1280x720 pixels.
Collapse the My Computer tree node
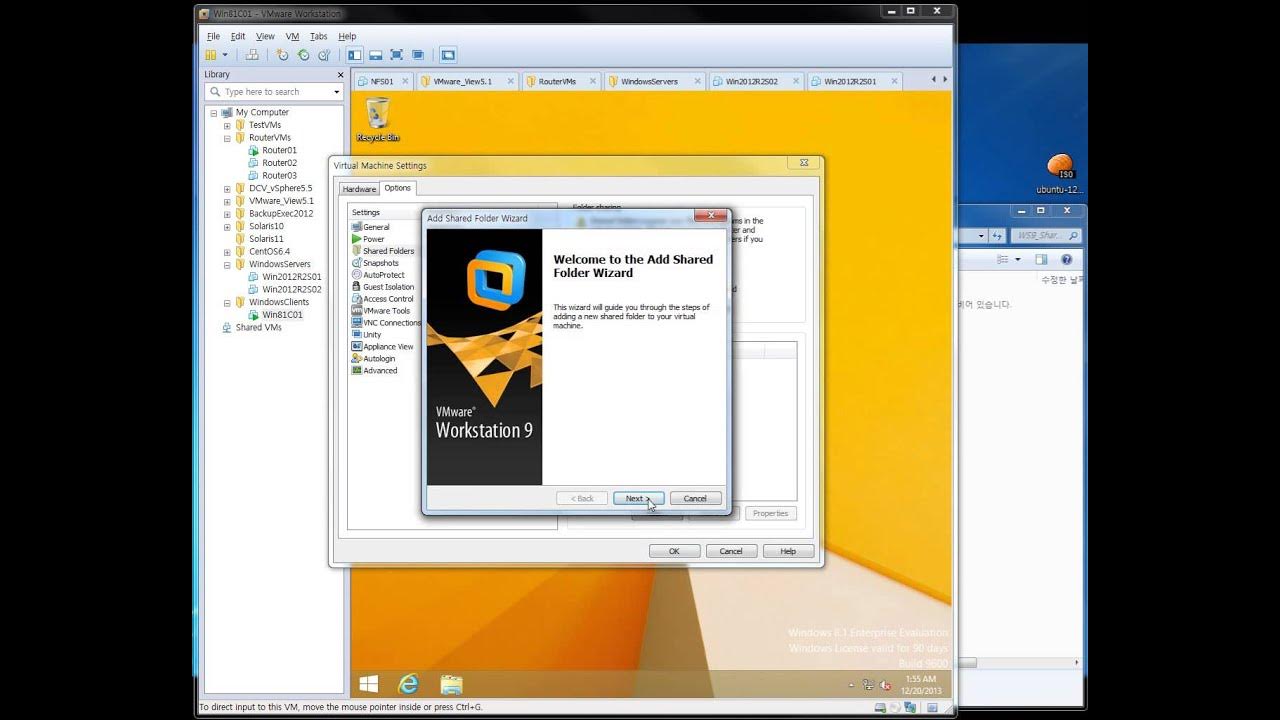coord(214,113)
